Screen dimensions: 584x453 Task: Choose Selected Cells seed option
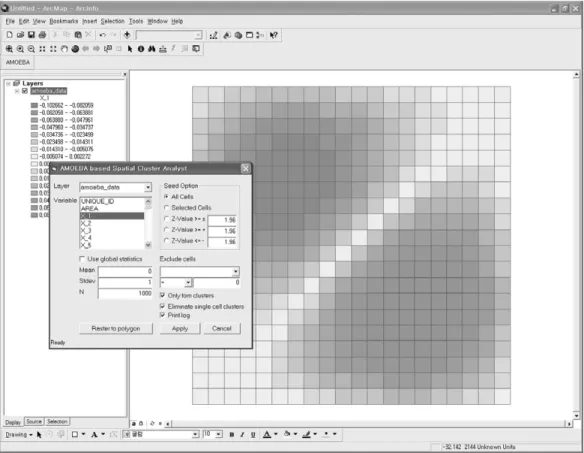(x=166, y=208)
